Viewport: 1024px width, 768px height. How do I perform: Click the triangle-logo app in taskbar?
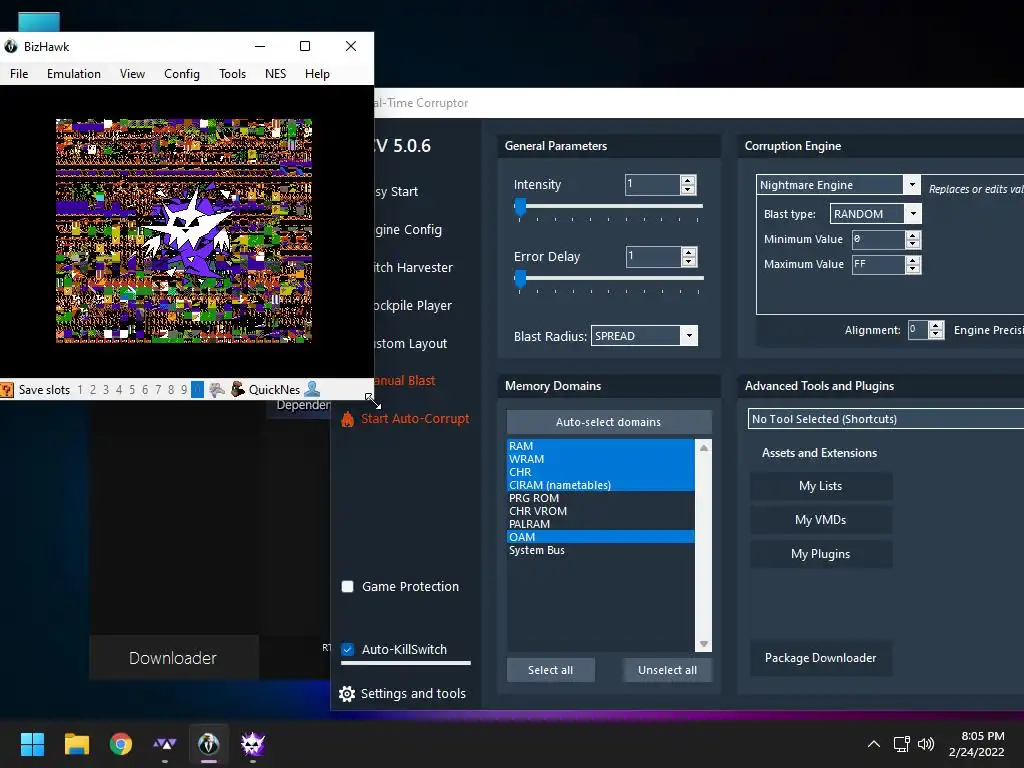click(x=165, y=744)
